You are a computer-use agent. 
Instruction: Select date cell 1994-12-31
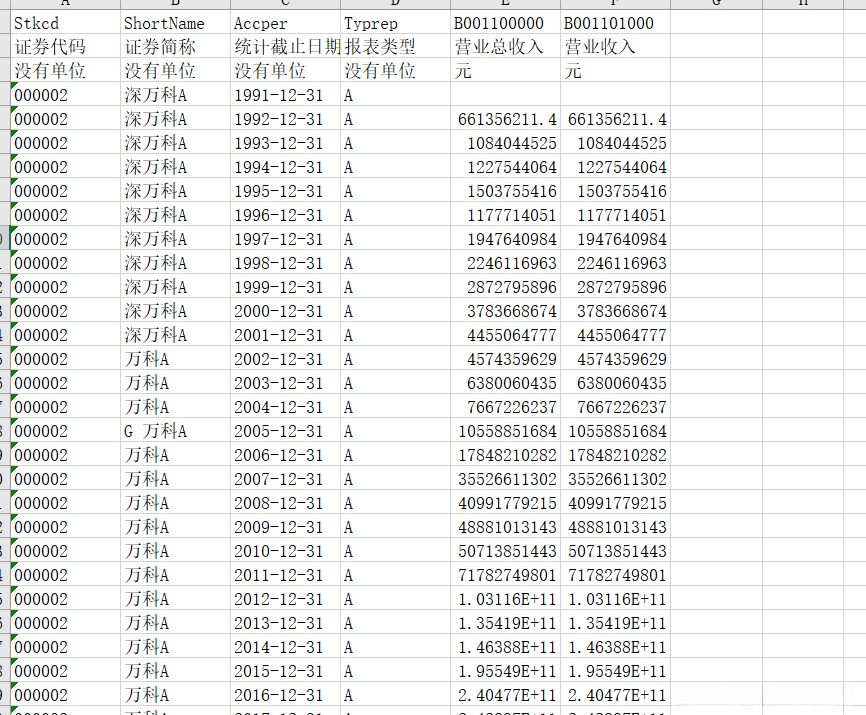click(x=286, y=167)
